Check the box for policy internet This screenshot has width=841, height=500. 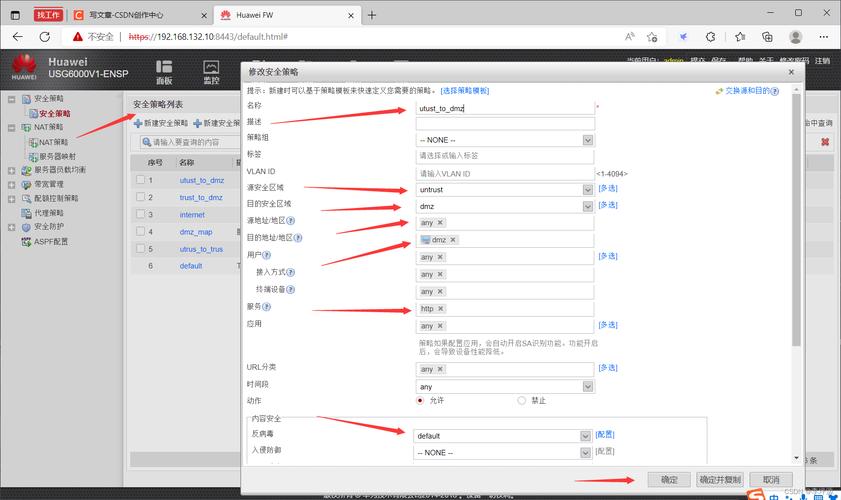pos(141,214)
